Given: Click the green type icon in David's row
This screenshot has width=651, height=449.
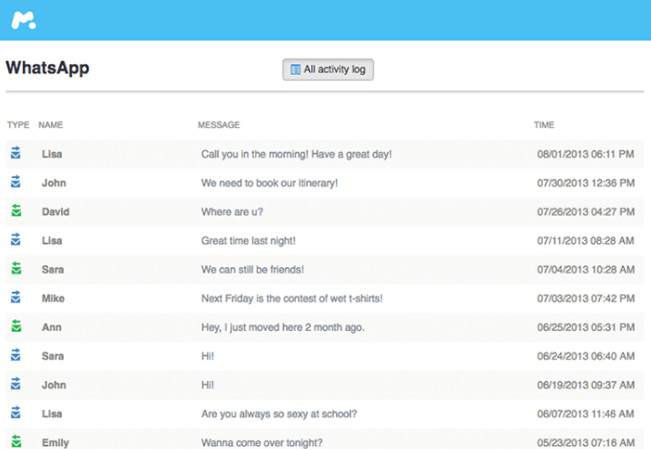Looking at the screenshot, I should point(16,211).
